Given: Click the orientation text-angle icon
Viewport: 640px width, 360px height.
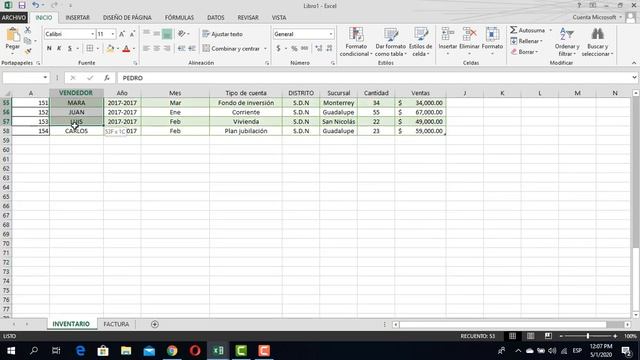Looking at the screenshot, I should coord(182,34).
